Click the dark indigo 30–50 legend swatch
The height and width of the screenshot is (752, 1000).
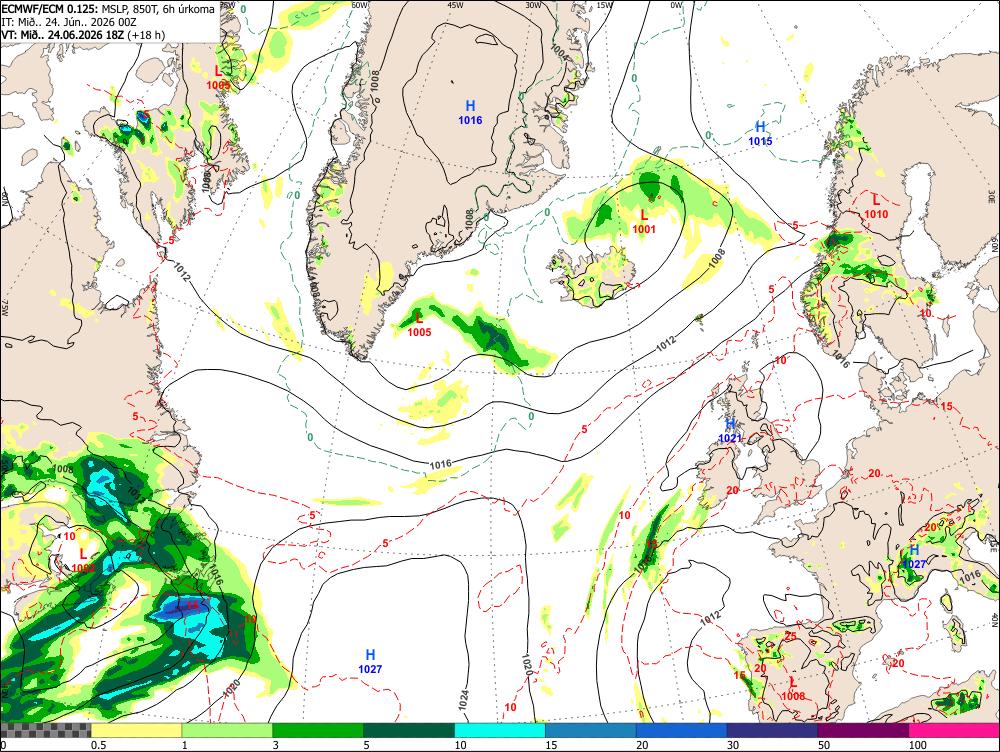[x=772, y=730]
